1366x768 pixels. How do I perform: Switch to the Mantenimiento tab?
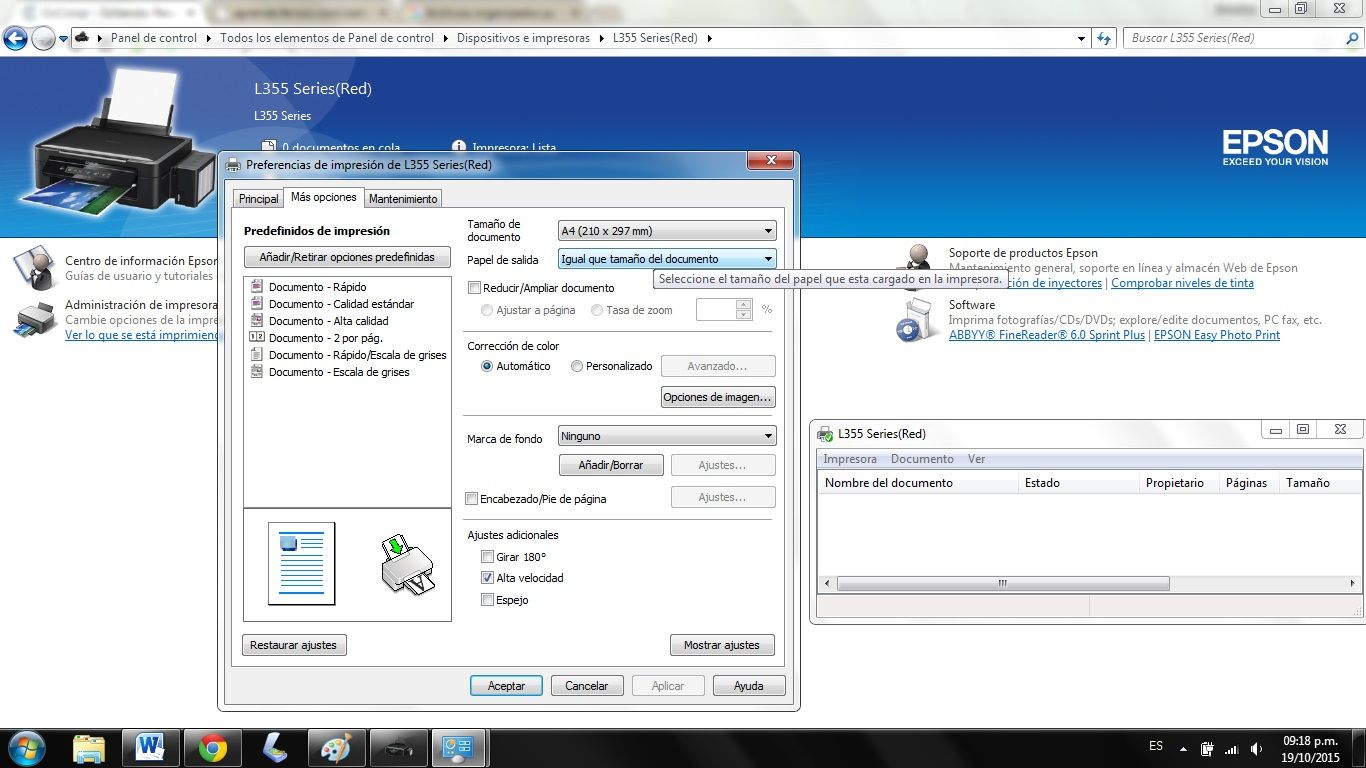point(403,199)
